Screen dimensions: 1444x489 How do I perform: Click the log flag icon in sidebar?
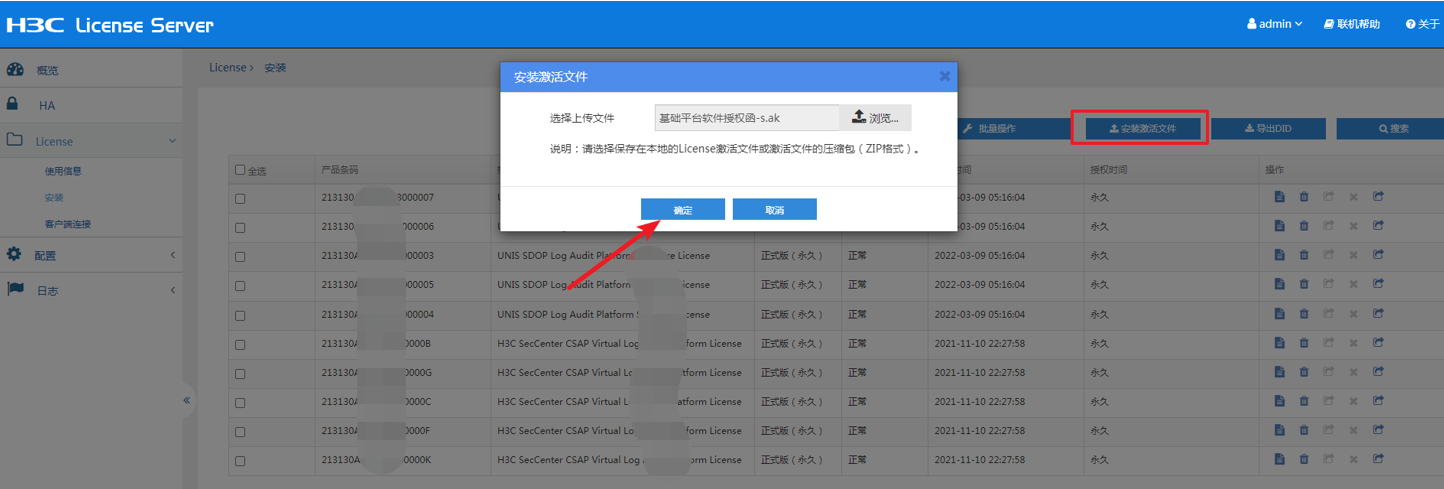(15, 289)
